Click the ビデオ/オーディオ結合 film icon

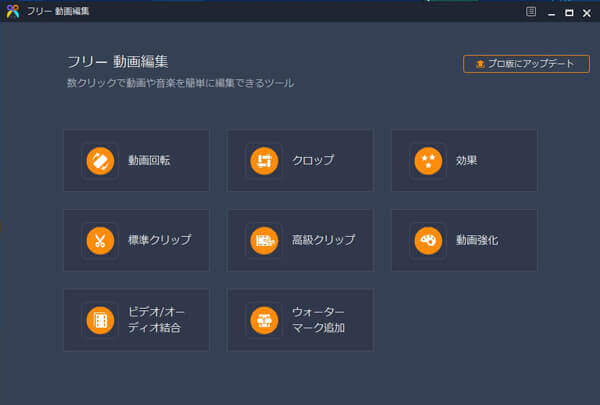tap(100, 320)
